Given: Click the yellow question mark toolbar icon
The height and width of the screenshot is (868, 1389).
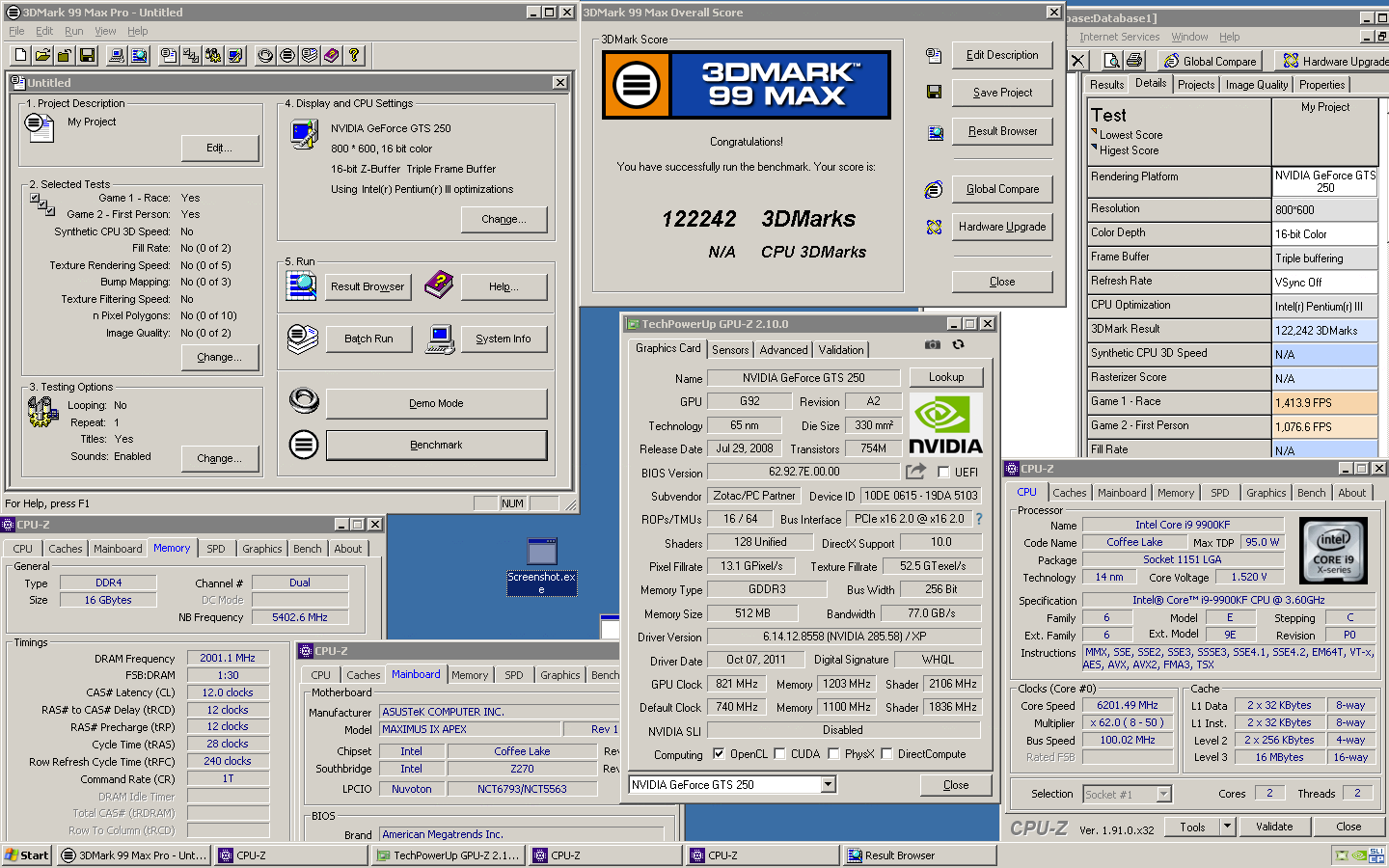Looking at the screenshot, I should 354,55.
